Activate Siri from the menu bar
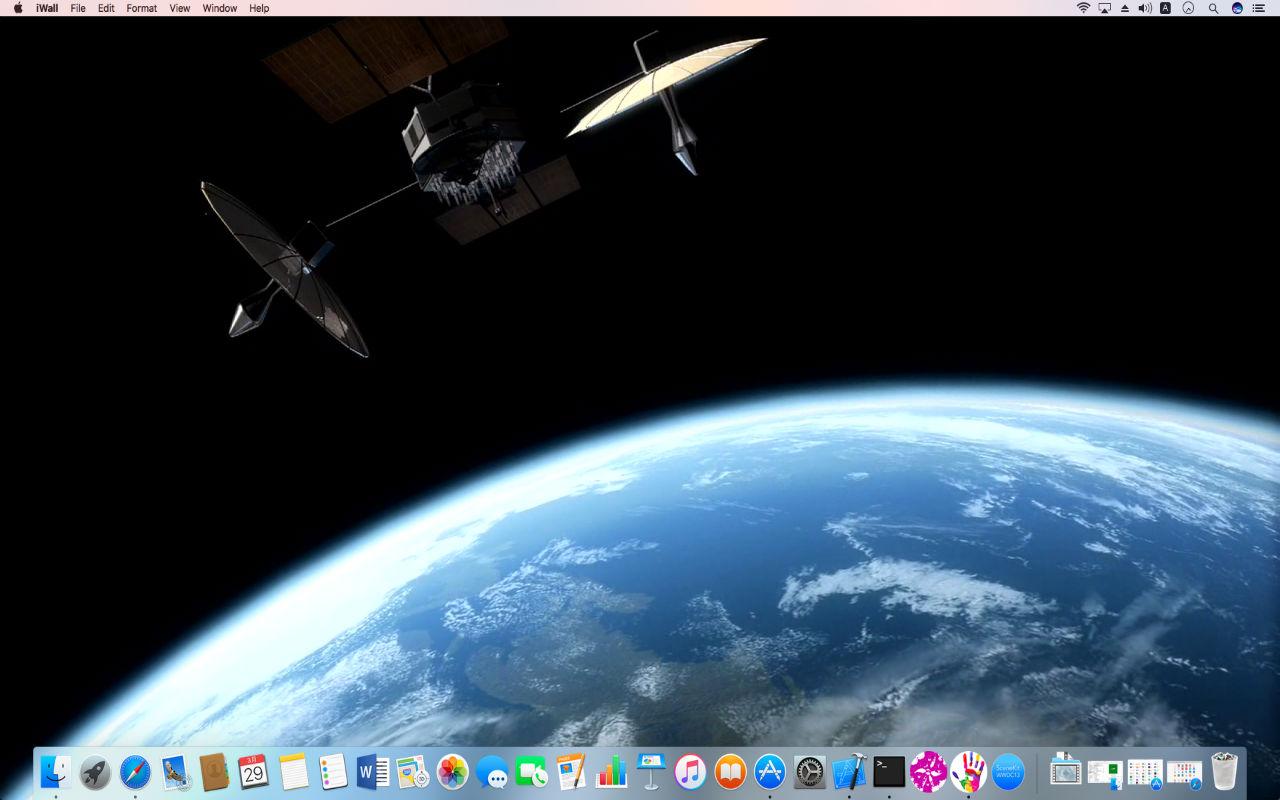The image size is (1280, 800). pyautogui.click(x=1236, y=8)
